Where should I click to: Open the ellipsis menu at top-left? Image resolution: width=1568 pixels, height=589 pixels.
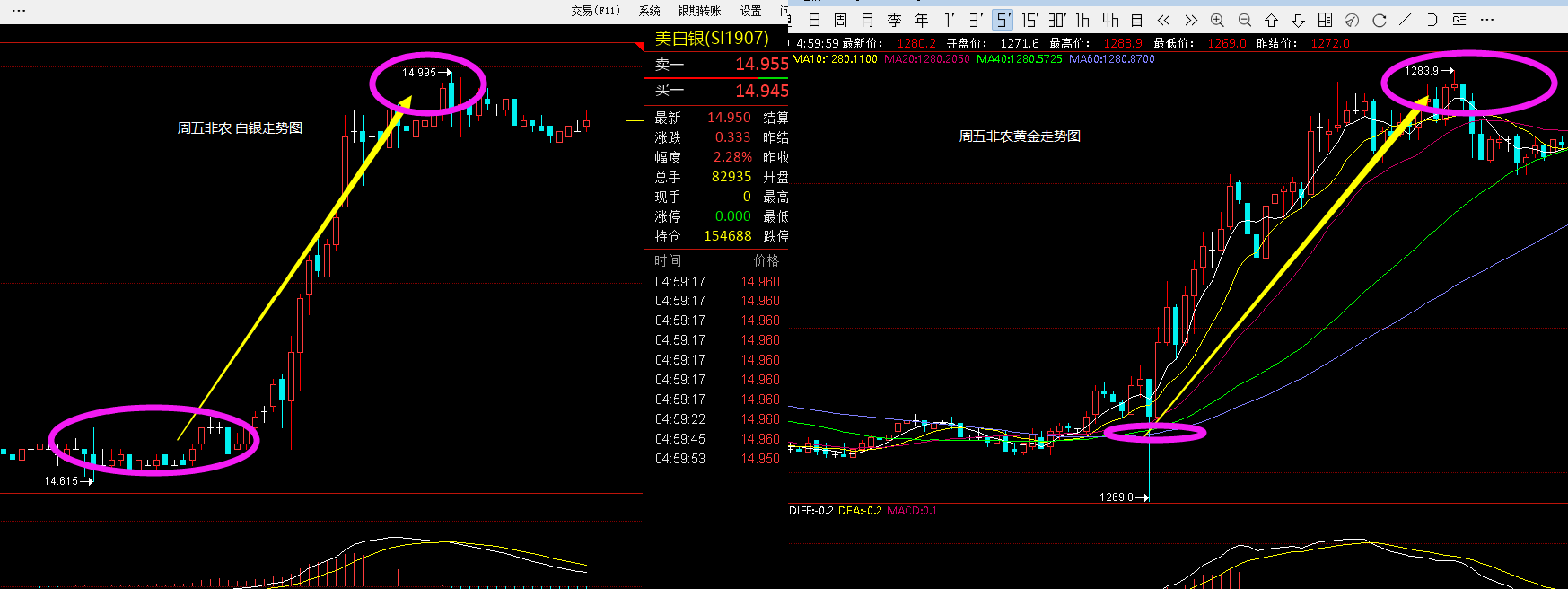click(18, 11)
